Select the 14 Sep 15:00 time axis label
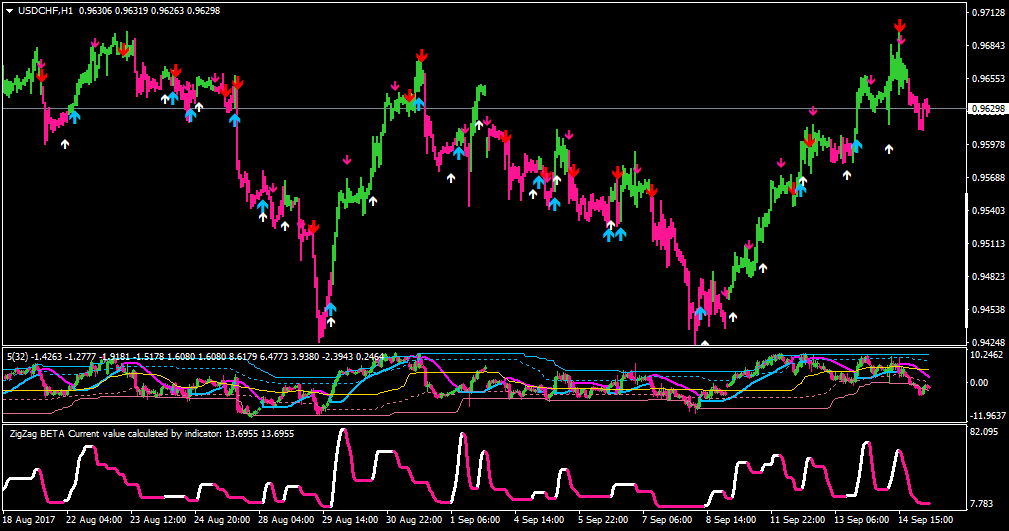Screen dimensions: 1009x531 click(924, 519)
